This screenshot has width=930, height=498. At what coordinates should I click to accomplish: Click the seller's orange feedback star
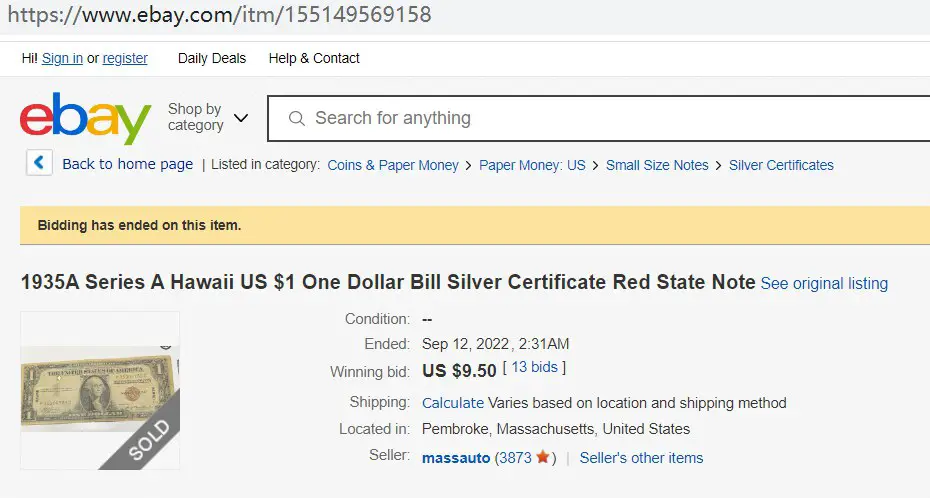click(x=542, y=457)
